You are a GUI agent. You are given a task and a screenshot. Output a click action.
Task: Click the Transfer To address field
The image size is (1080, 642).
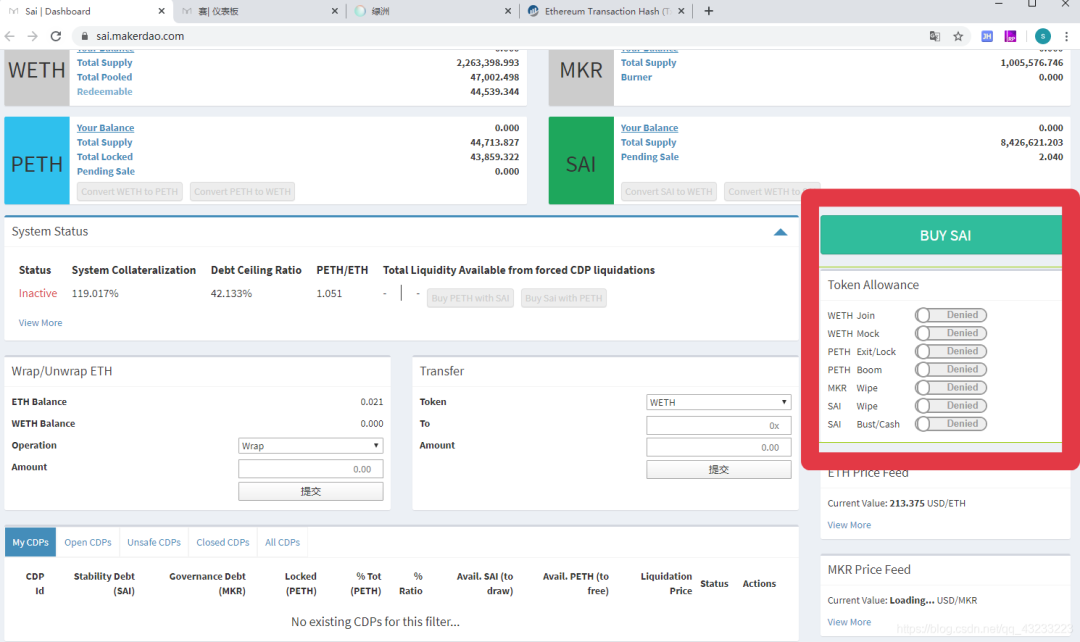point(718,425)
